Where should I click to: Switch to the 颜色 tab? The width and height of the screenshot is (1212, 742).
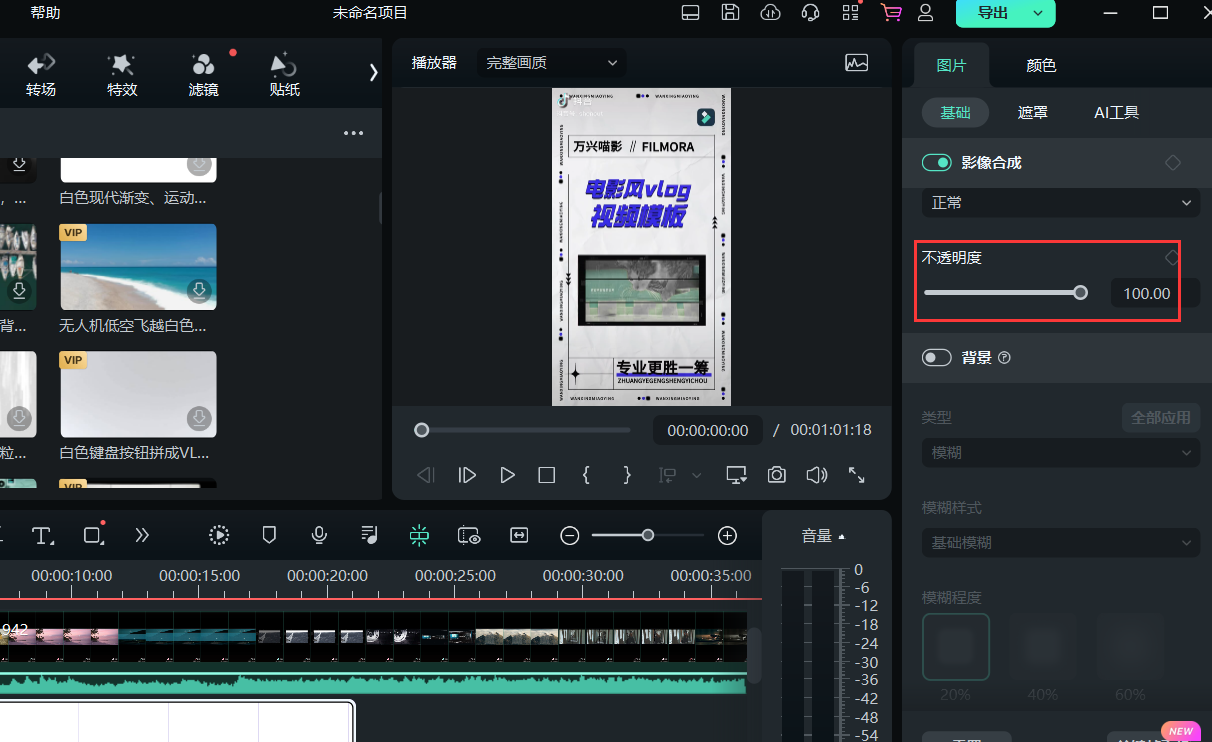tap(1041, 66)
